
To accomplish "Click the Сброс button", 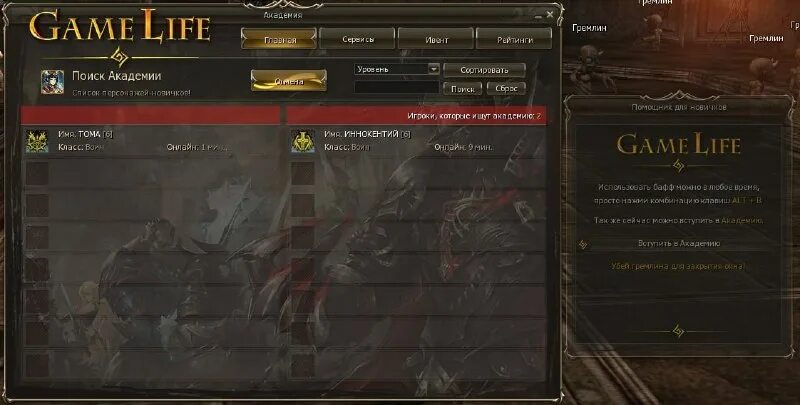I will [506, 88].
